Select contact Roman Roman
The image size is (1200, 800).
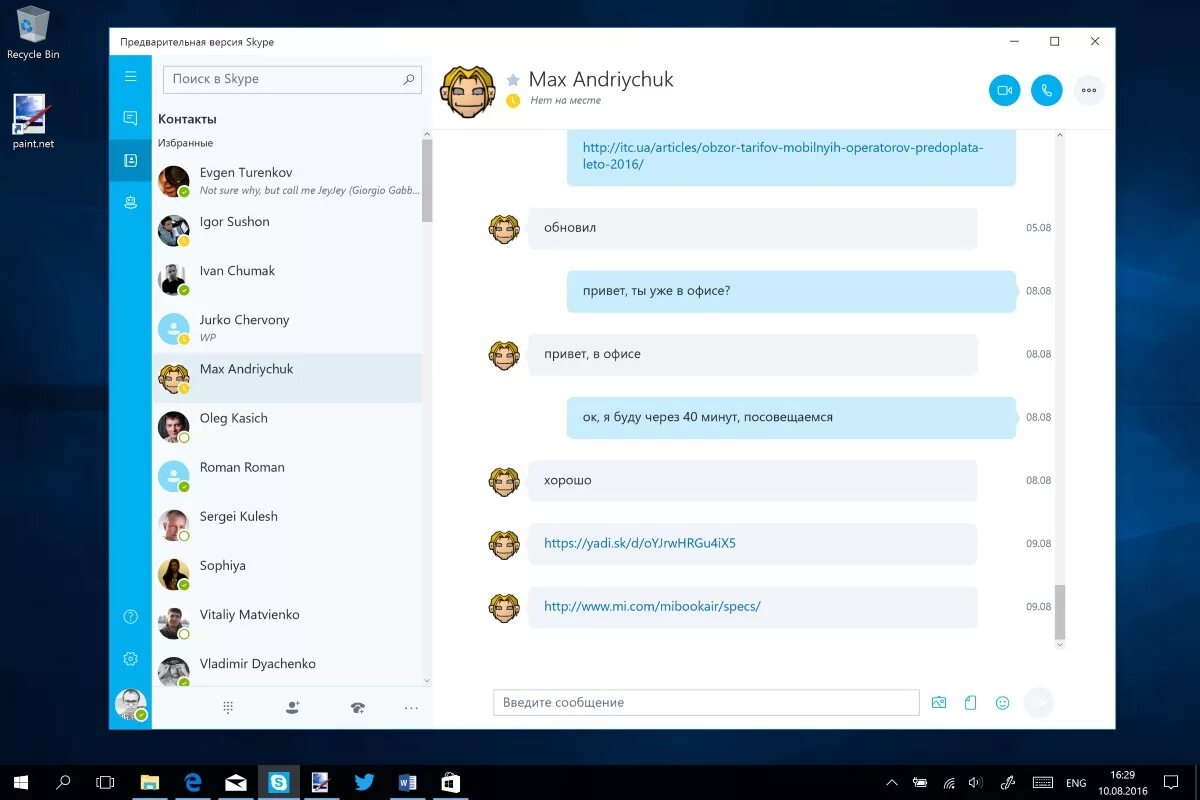coord(287,476)
